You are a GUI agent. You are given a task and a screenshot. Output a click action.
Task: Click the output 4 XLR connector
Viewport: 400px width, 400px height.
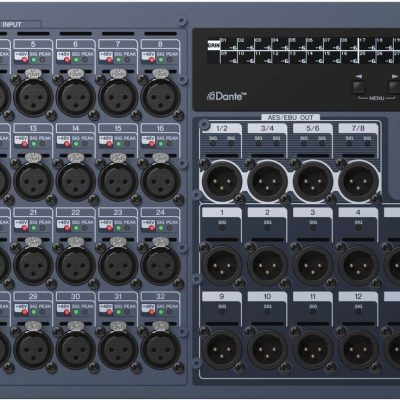pos(358,265)
